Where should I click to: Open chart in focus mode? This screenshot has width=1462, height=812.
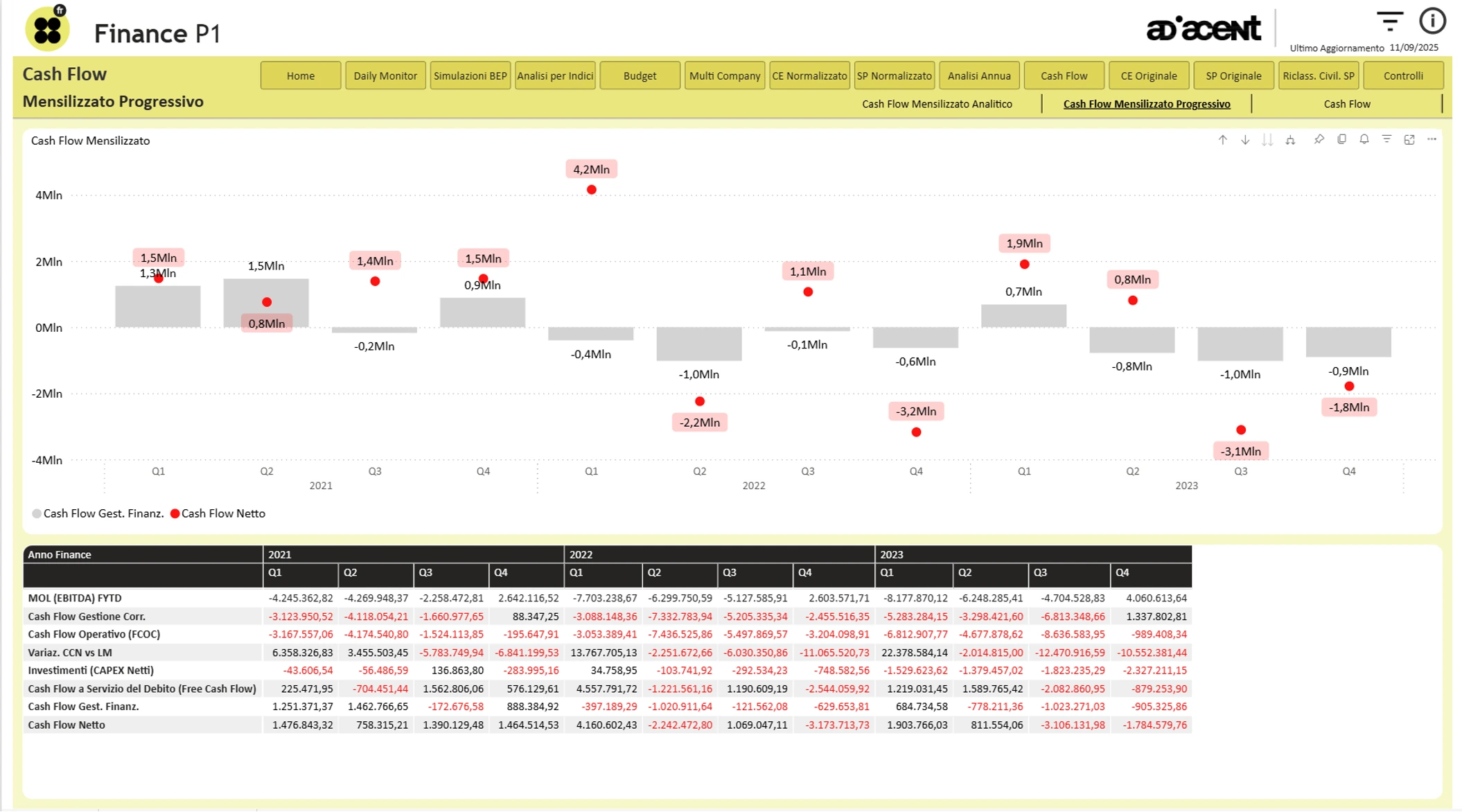tap(1409, 140)
